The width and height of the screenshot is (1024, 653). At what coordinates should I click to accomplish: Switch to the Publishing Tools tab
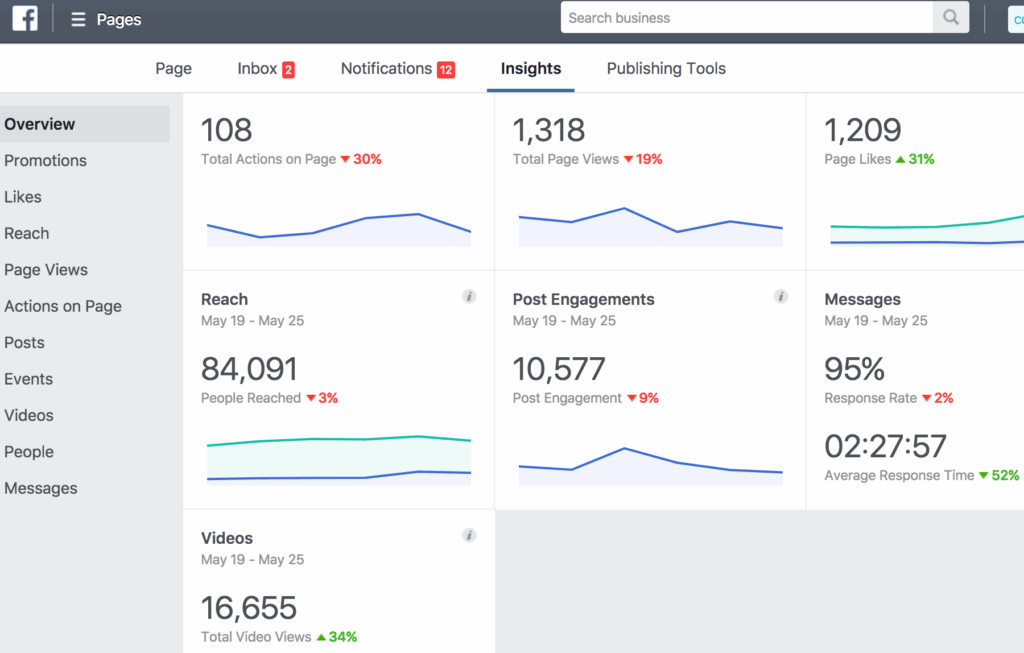click(665, 68)
